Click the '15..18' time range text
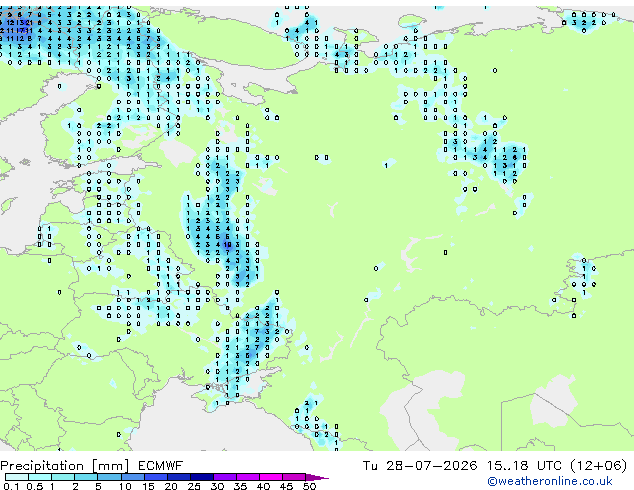This screenshot has width=634, height=490. (507, 466)
